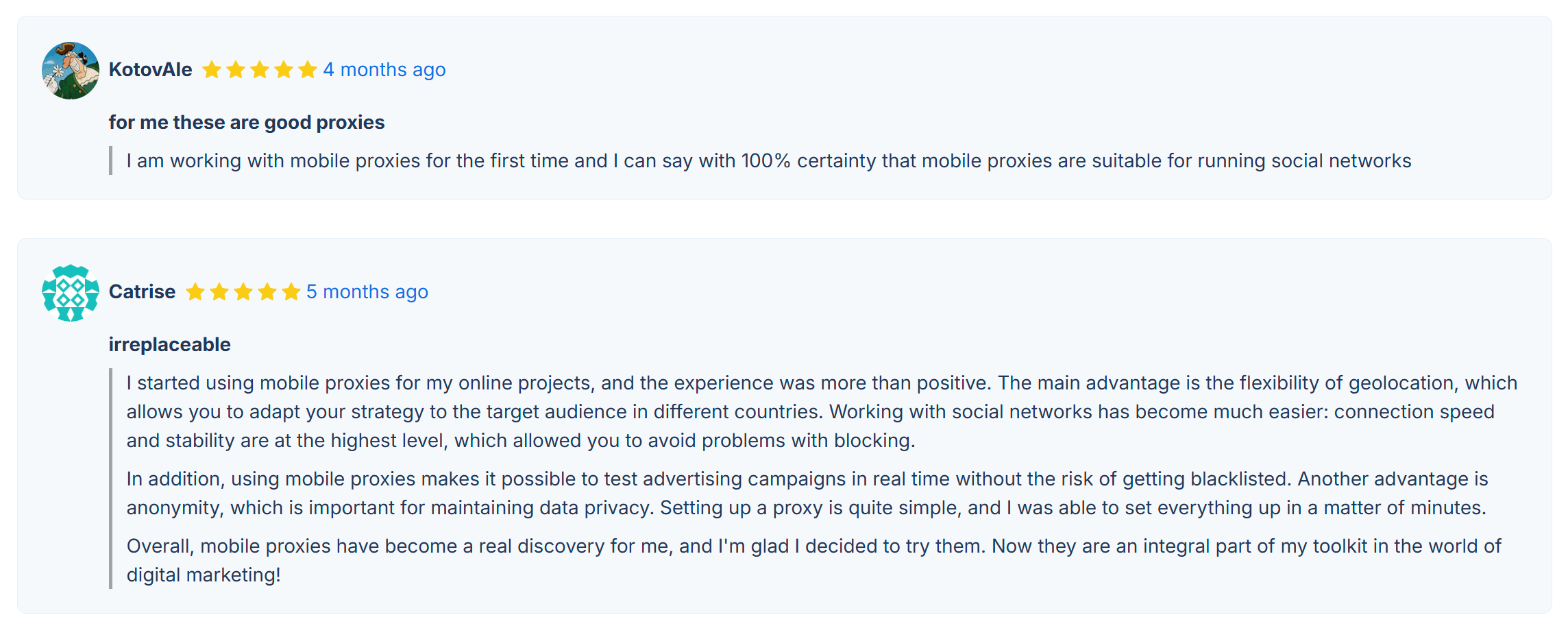Click the first star in Catrise's rating
The image size is (1568, 626).
tap(195, 292)
